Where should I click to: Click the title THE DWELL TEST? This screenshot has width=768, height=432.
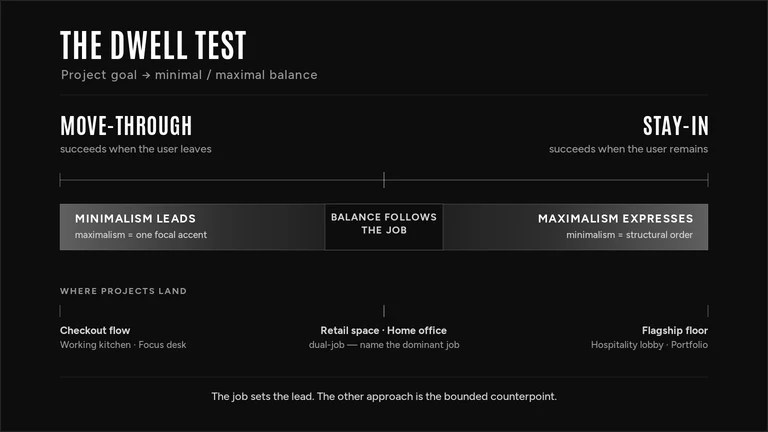[153, 46]
